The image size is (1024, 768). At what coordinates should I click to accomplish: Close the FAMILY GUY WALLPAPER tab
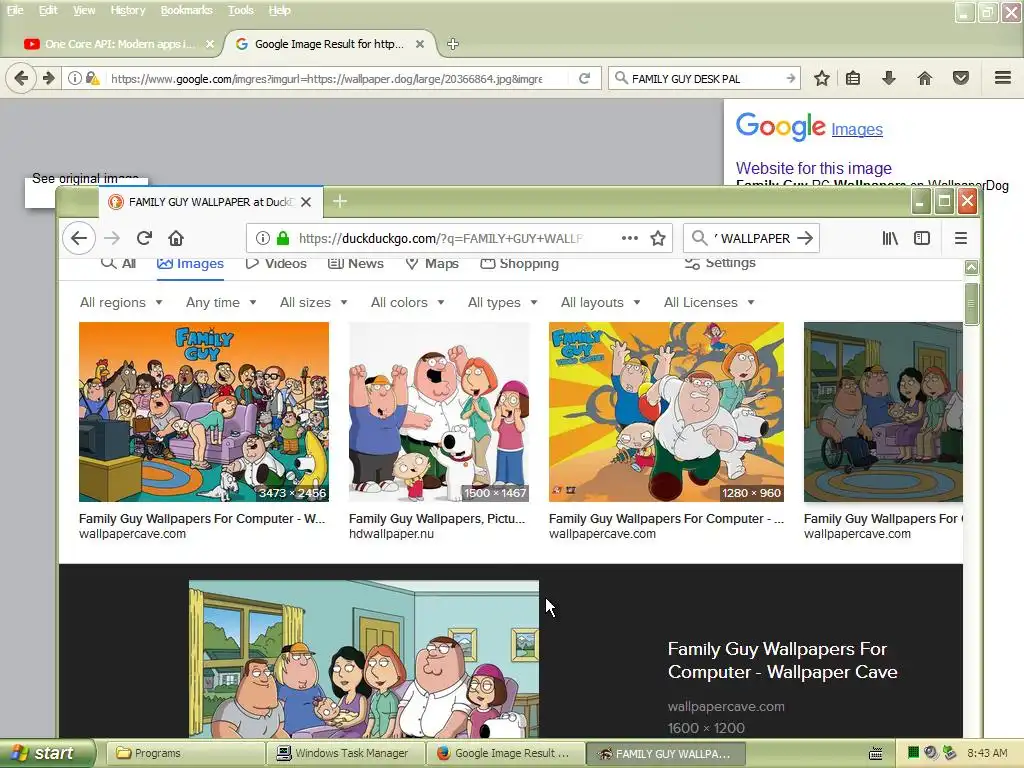[x=306, y=202]
